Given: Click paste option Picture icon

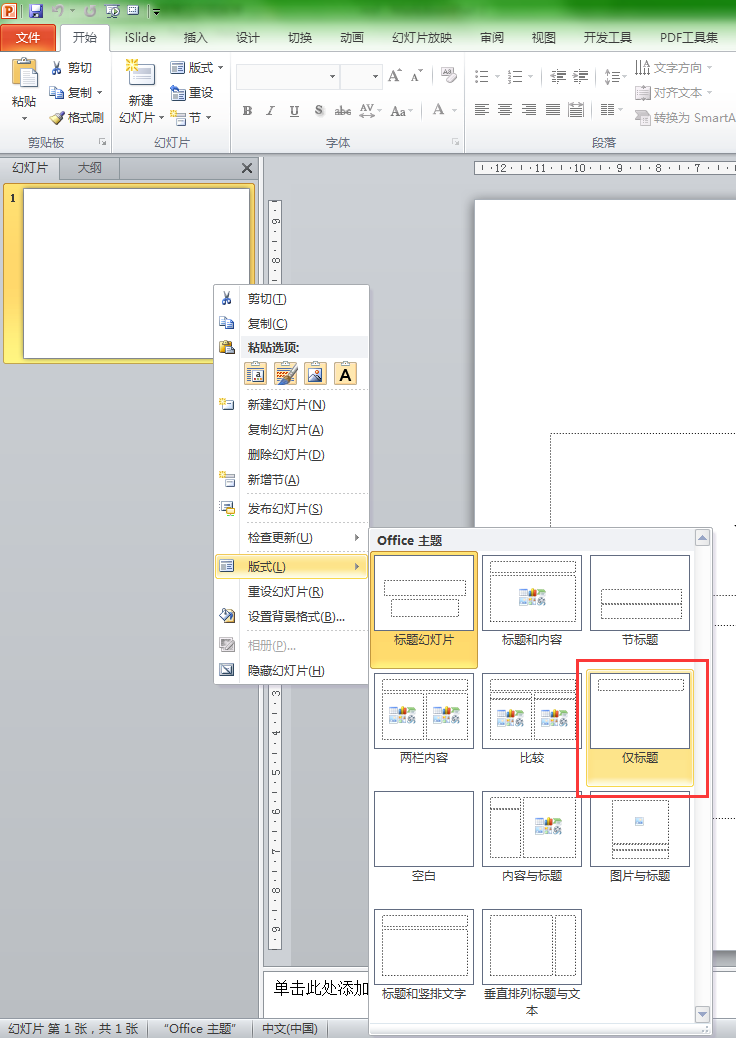Looking at the screenshot, I should click(x=315, y=374).
